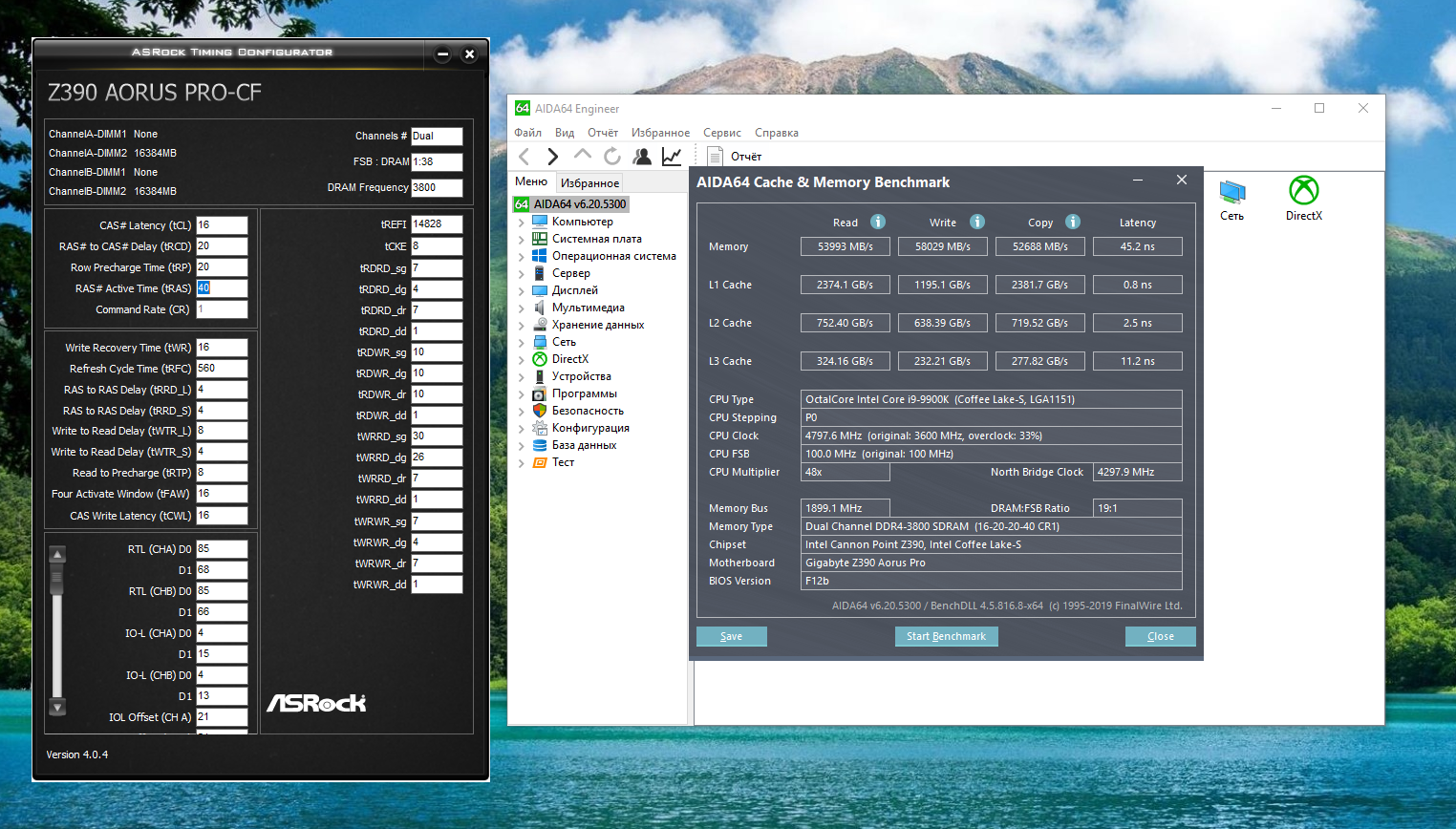Click the Channels # field
The width and height of the screenshot is (1456, 829).
(437, 137)
